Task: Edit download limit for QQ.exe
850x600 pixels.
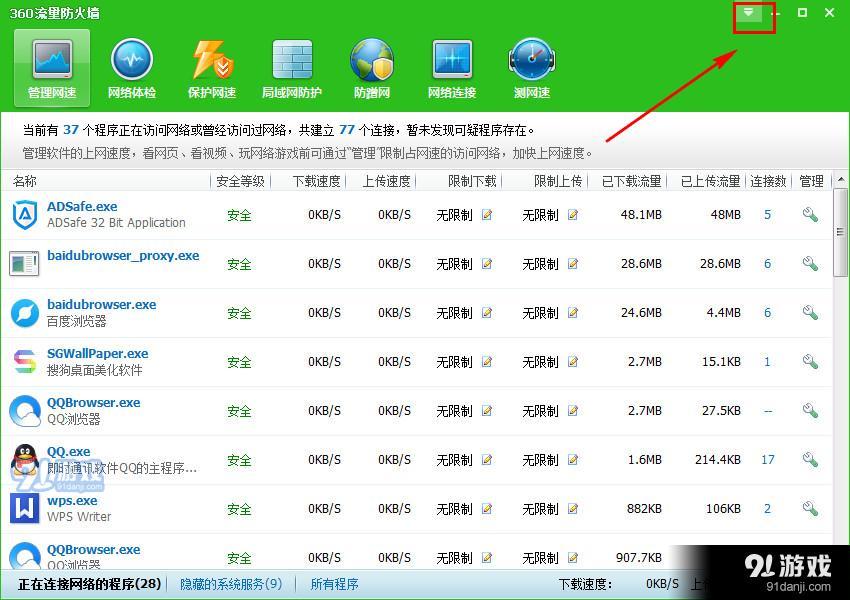Action: pos(487,460)
